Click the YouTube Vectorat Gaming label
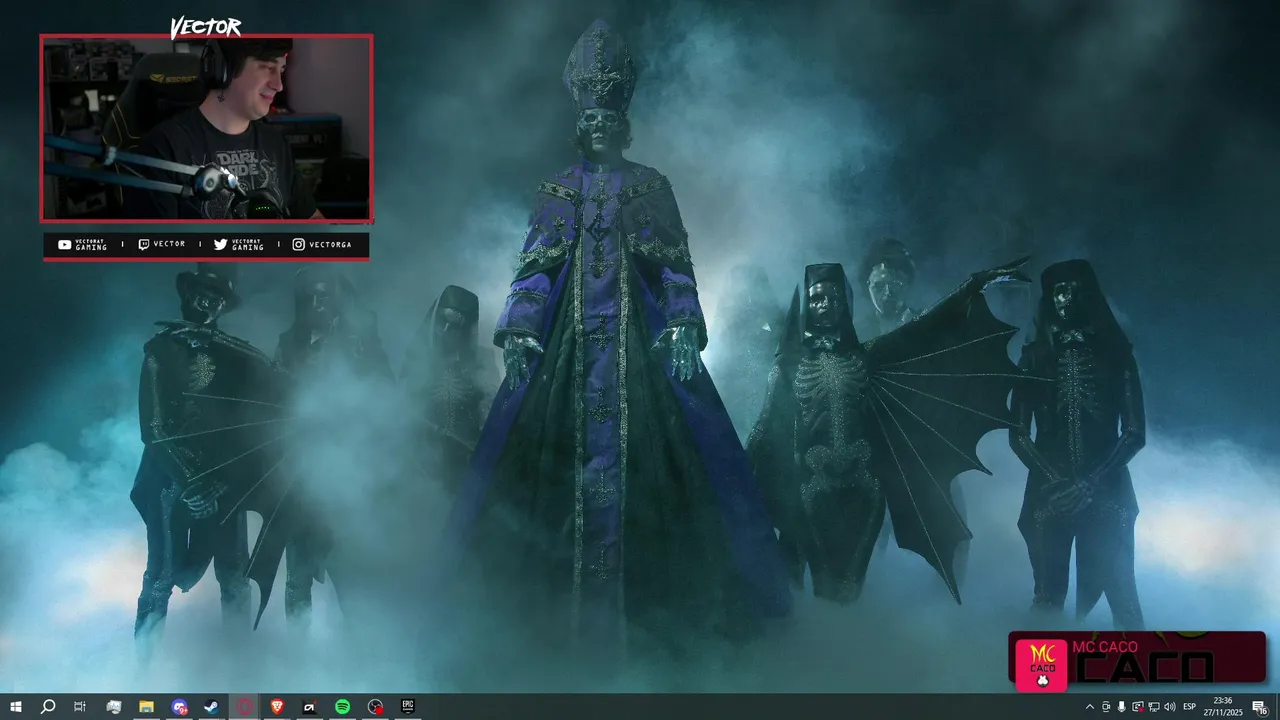The image size is (1280, 720). click(82, 244)
